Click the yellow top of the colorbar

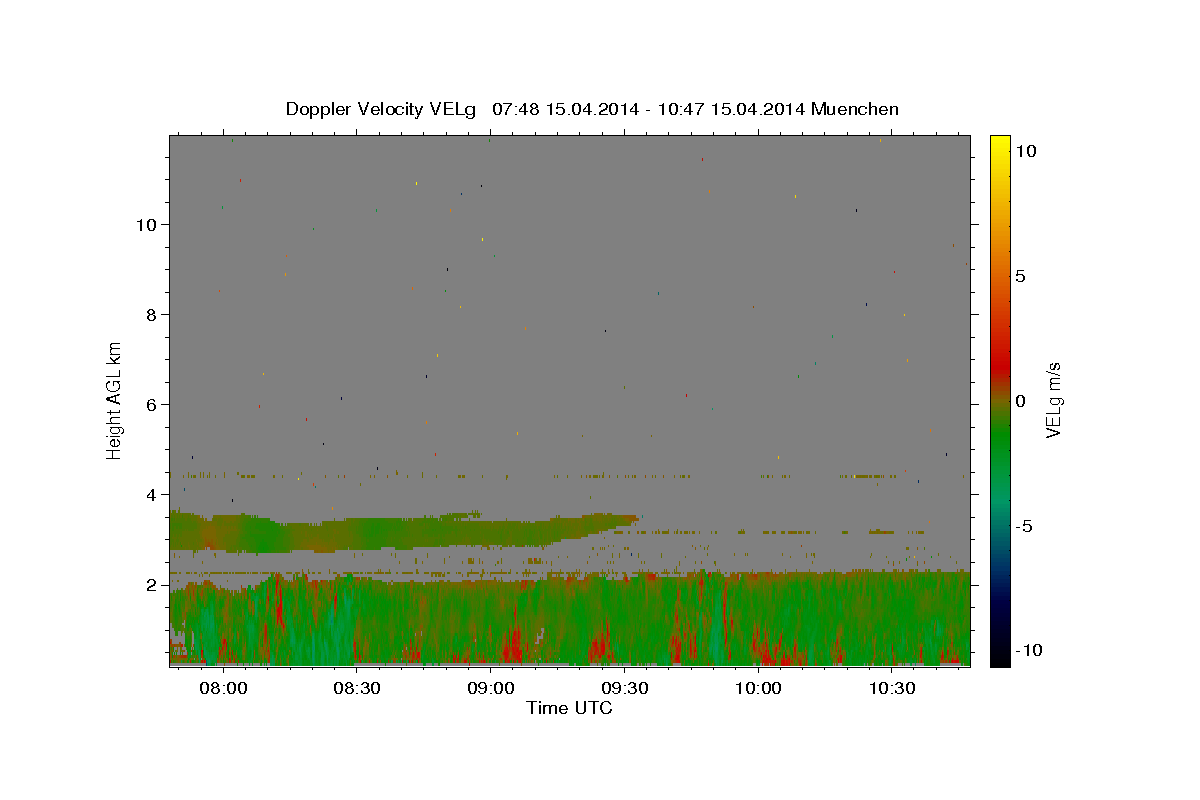coord(999,142)
